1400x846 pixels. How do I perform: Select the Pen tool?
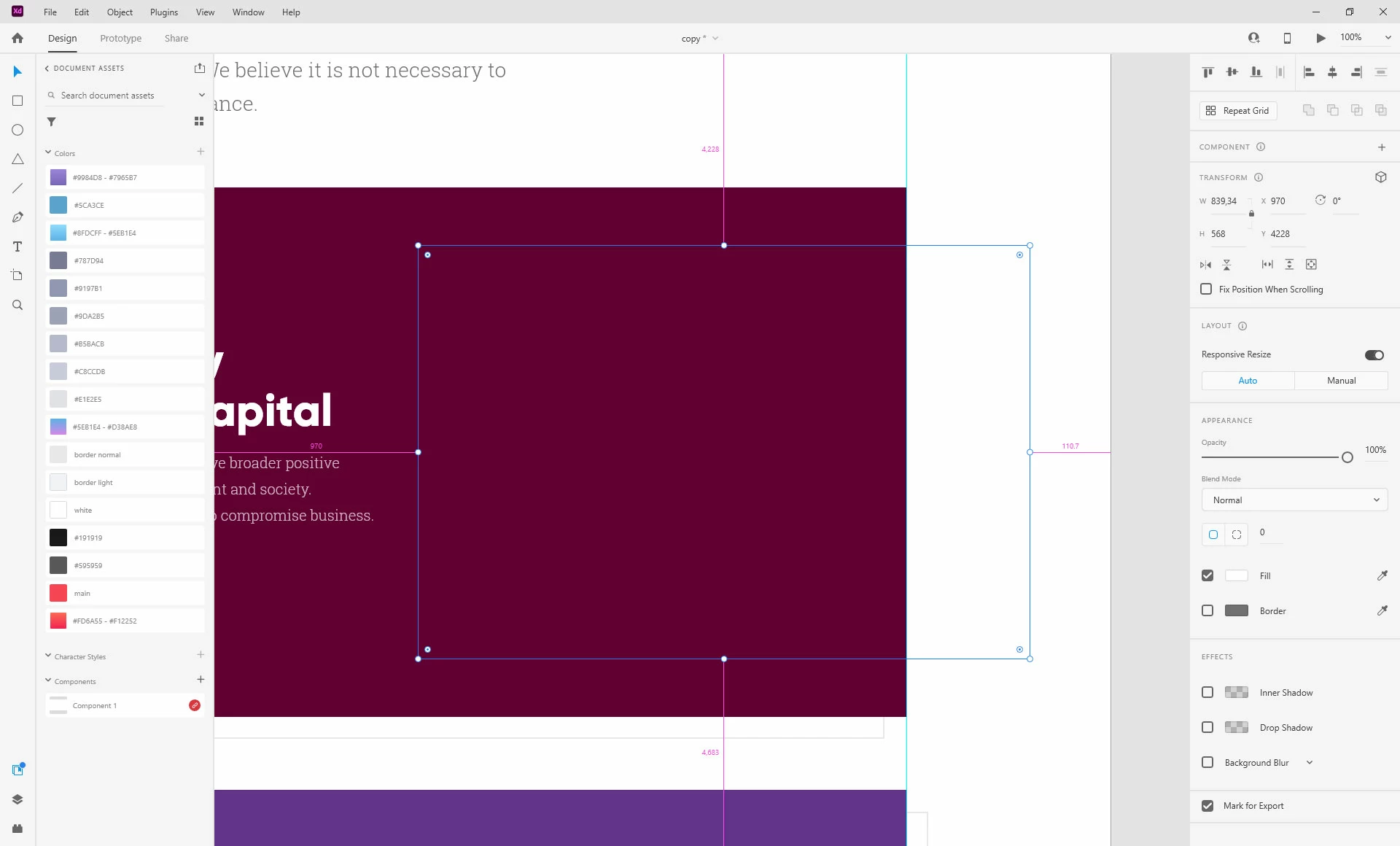tap(17, 217)
